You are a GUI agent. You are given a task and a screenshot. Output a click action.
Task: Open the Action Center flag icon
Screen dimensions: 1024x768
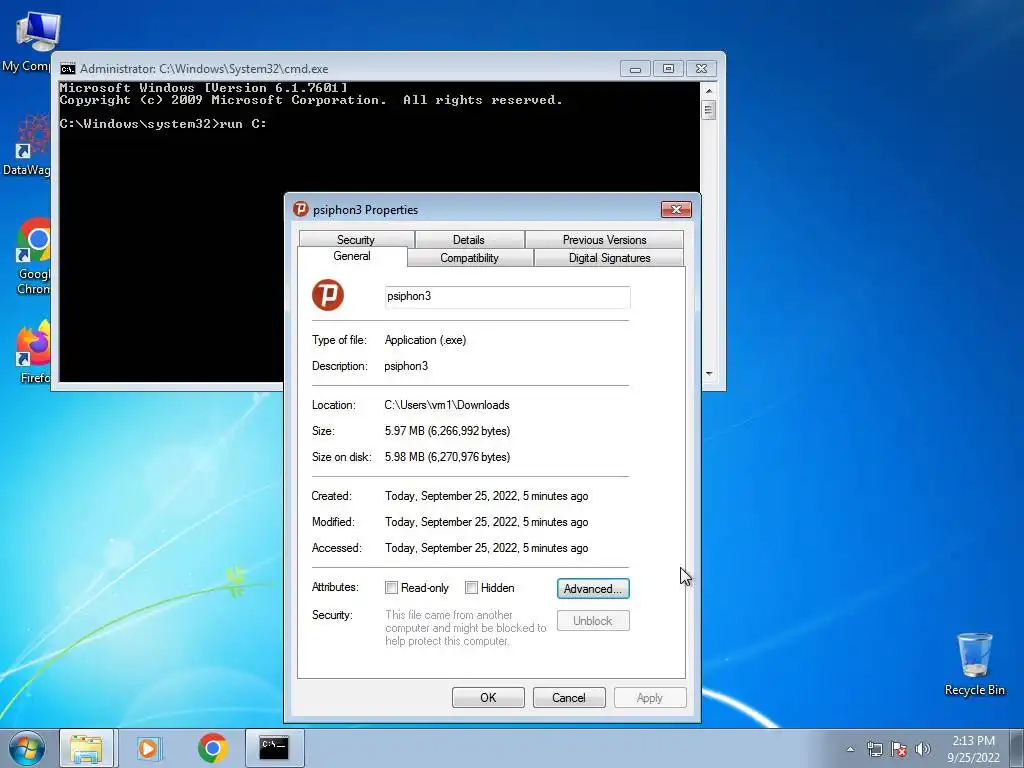click(899, 749)
